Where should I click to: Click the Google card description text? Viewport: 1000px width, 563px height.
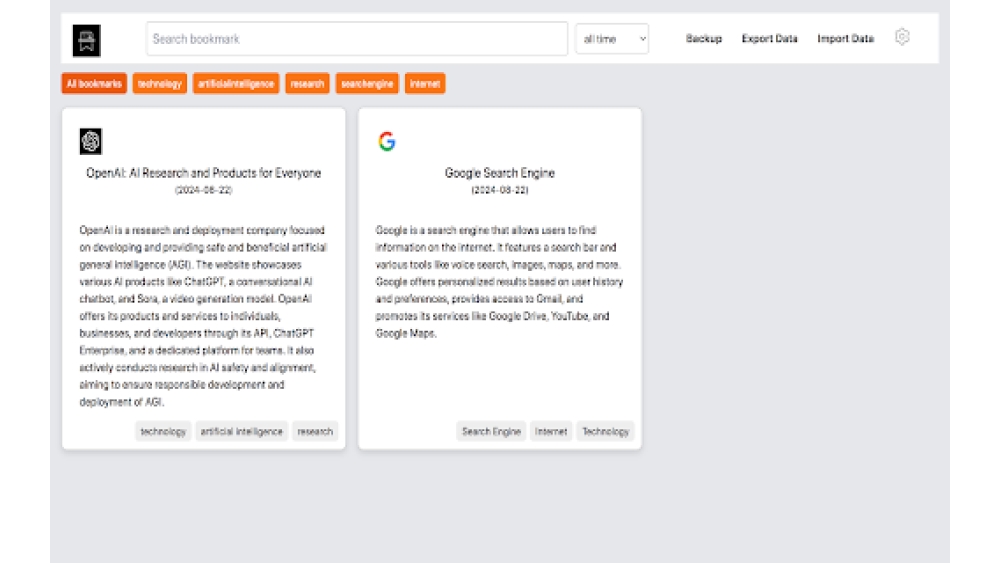[499, 281]
